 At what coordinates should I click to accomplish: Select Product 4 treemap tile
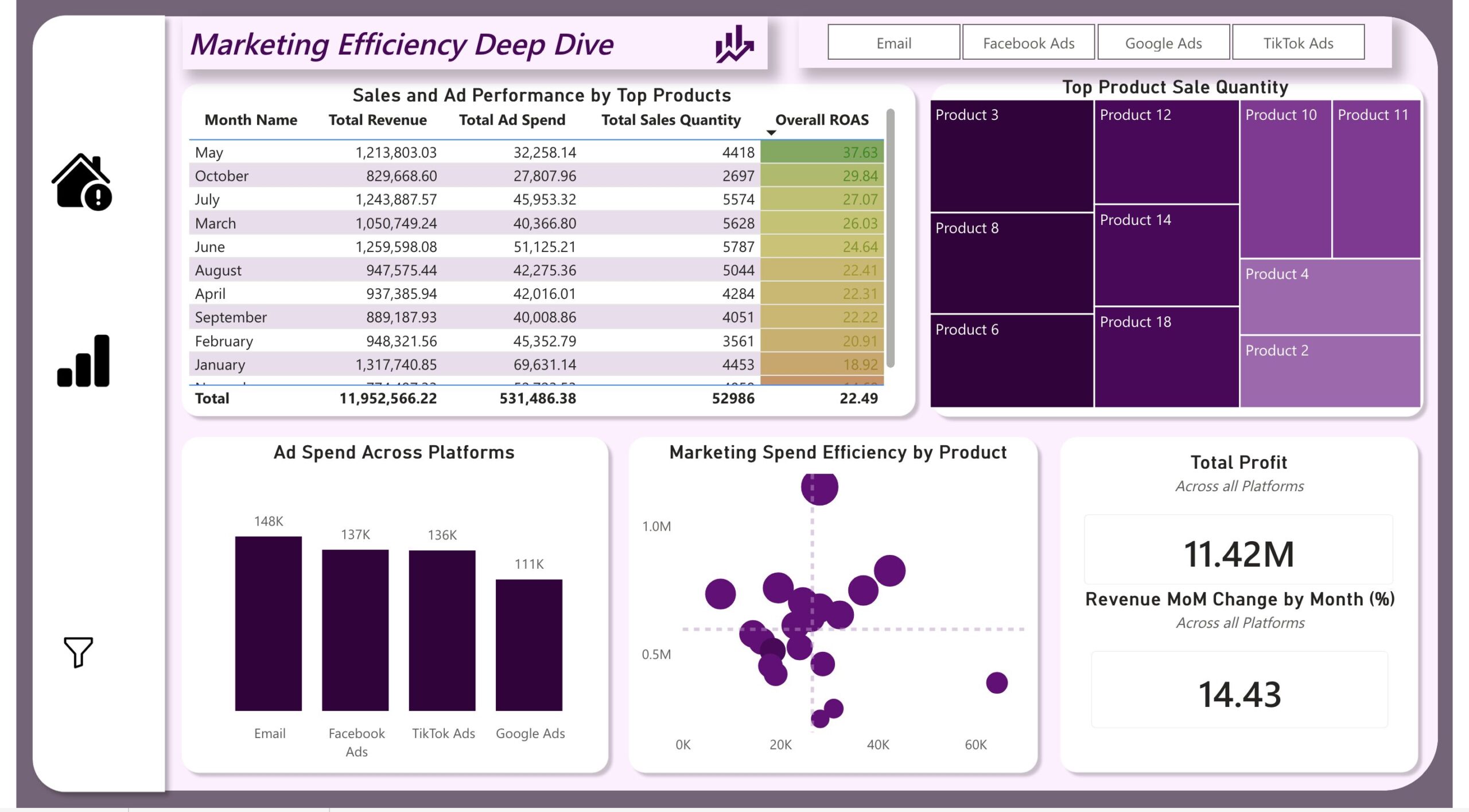tap(1330, 297)
